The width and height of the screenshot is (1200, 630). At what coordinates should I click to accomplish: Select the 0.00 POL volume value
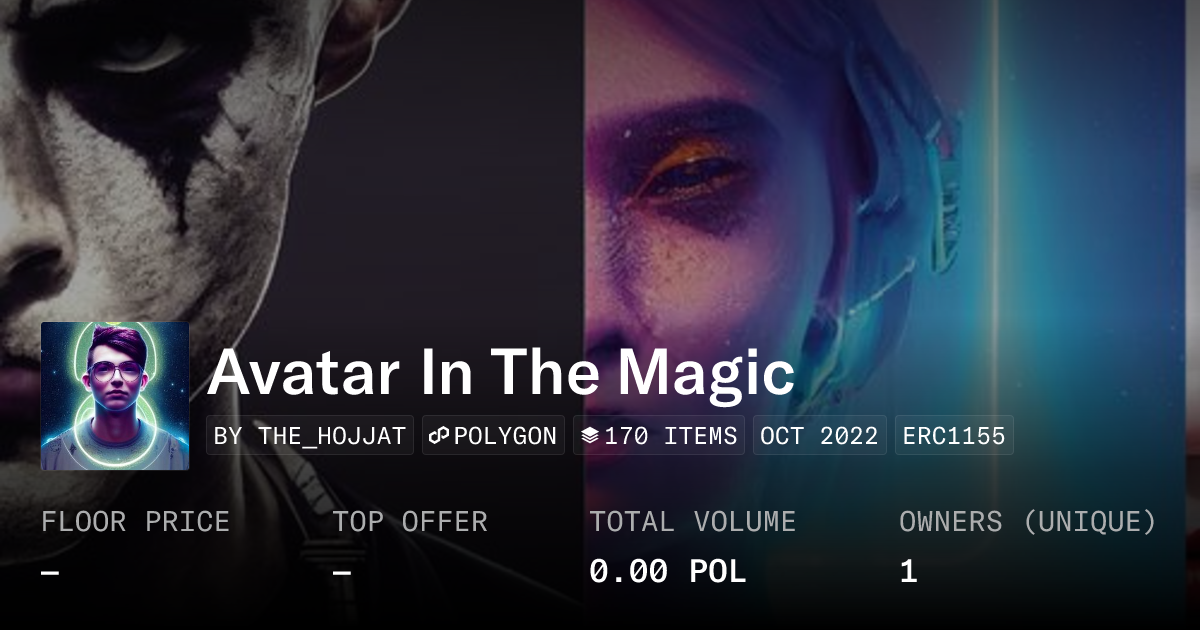coord(667,572)
